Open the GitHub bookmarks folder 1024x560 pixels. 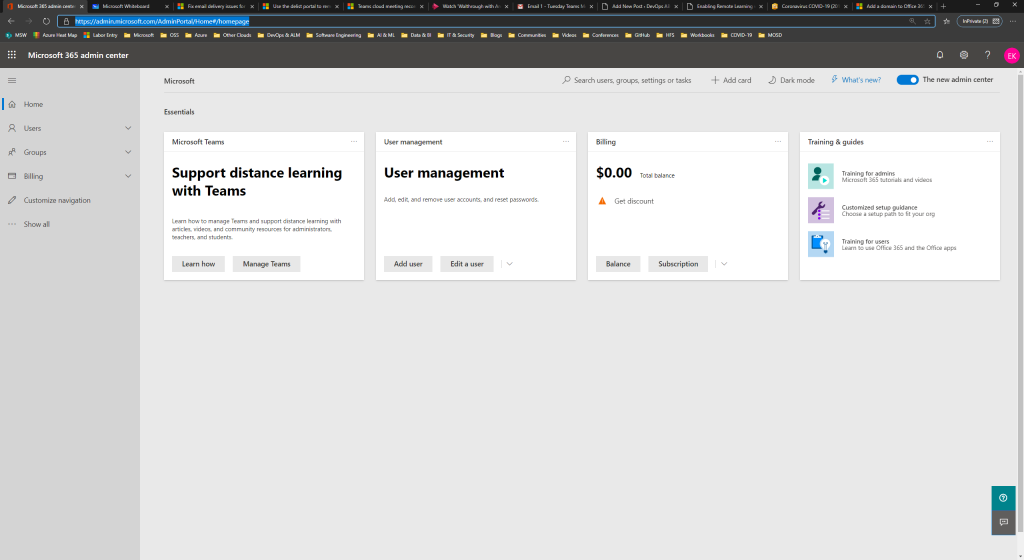click(x=637, y=35)
